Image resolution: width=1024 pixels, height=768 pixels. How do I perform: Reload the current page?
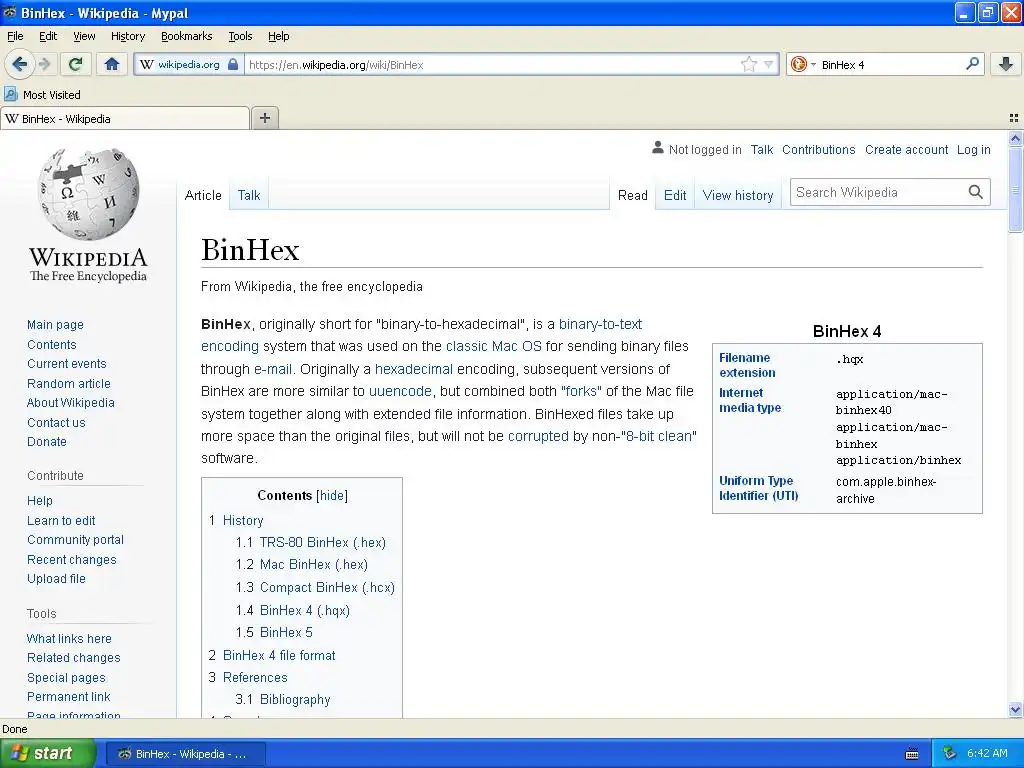[x=76, y=64]
